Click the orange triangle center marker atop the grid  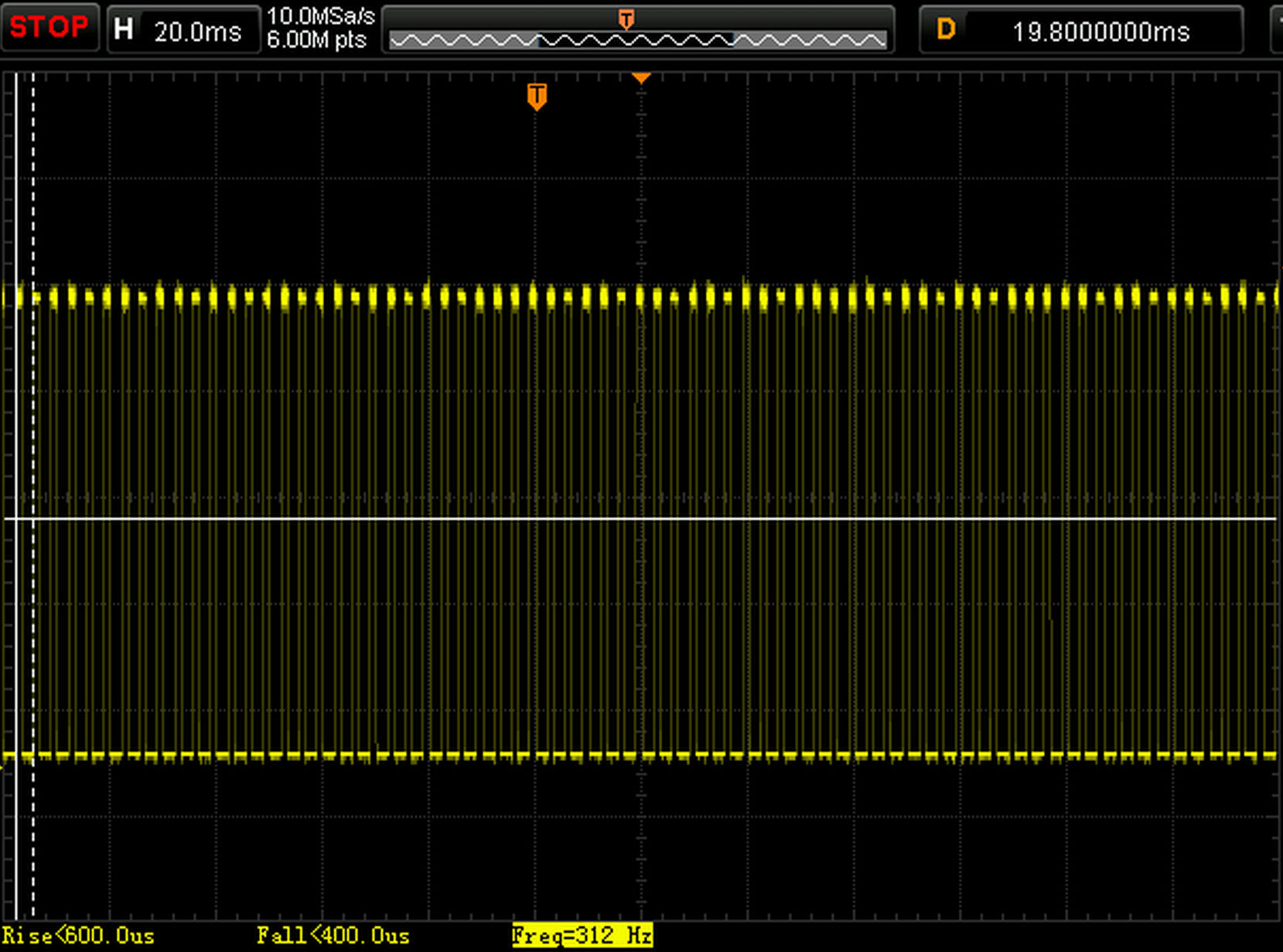(x=641, y=78)
